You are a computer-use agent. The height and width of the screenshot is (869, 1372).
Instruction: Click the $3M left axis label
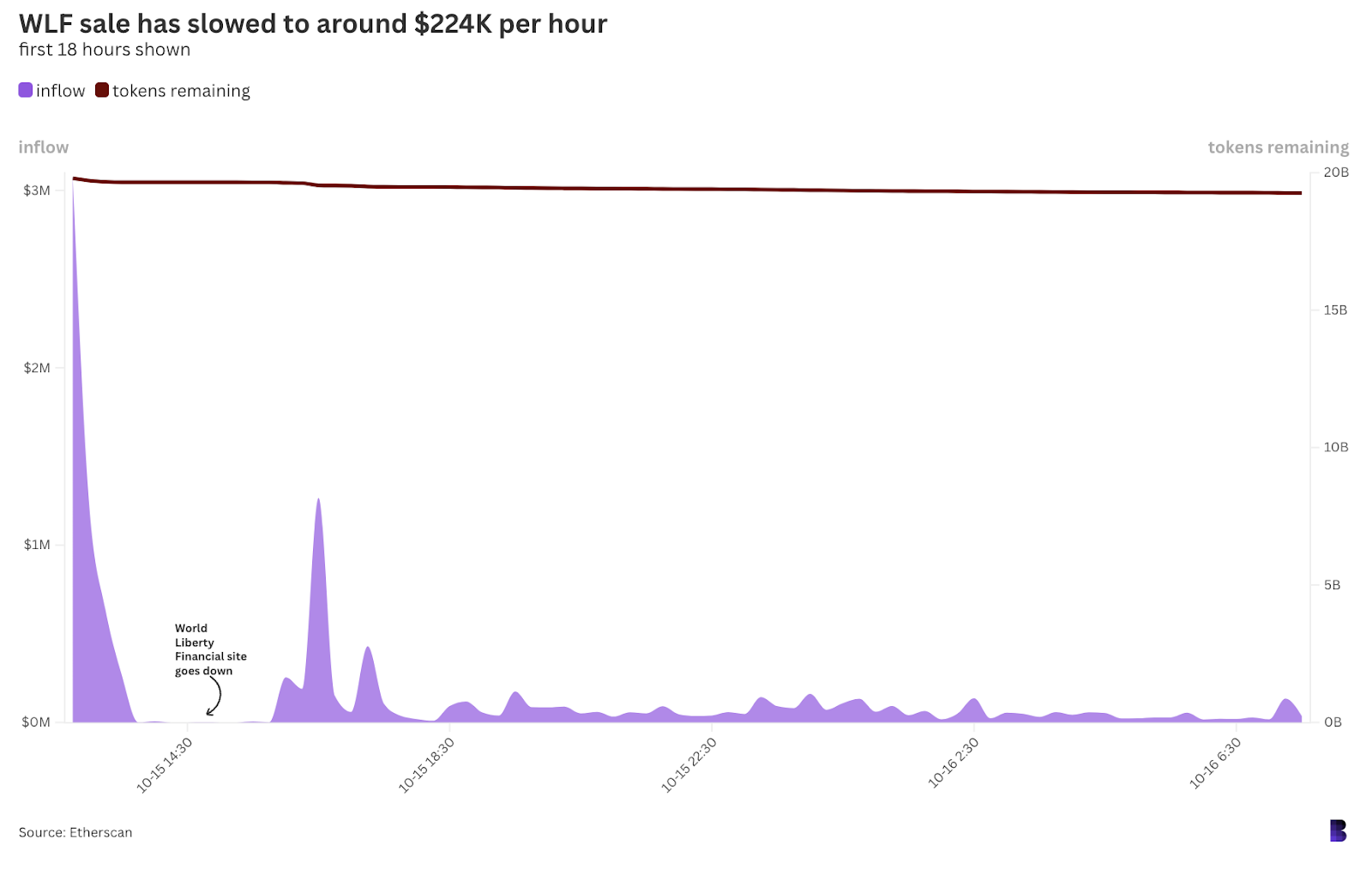[37, 190]
